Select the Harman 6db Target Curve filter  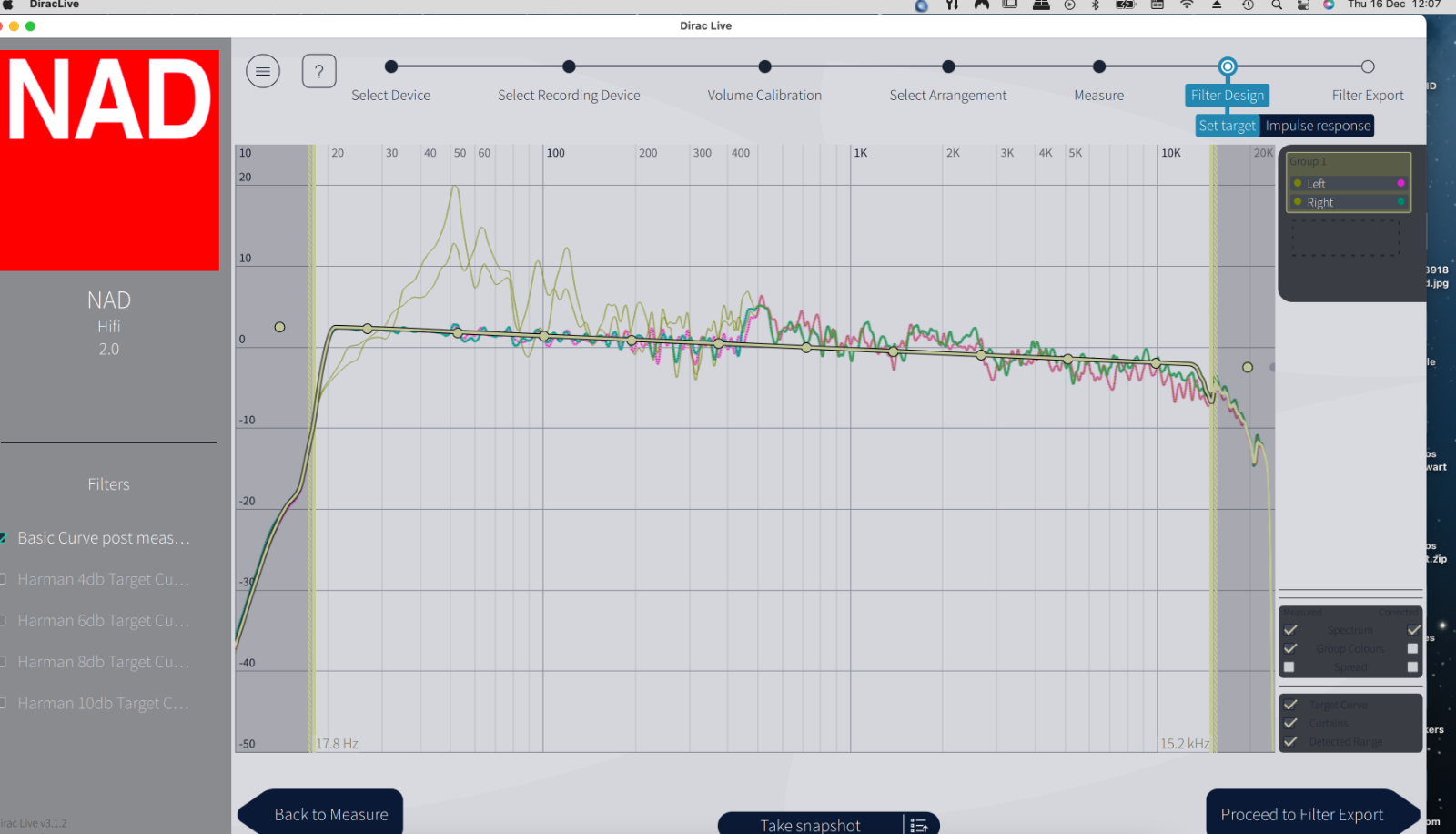coord(103,621)
